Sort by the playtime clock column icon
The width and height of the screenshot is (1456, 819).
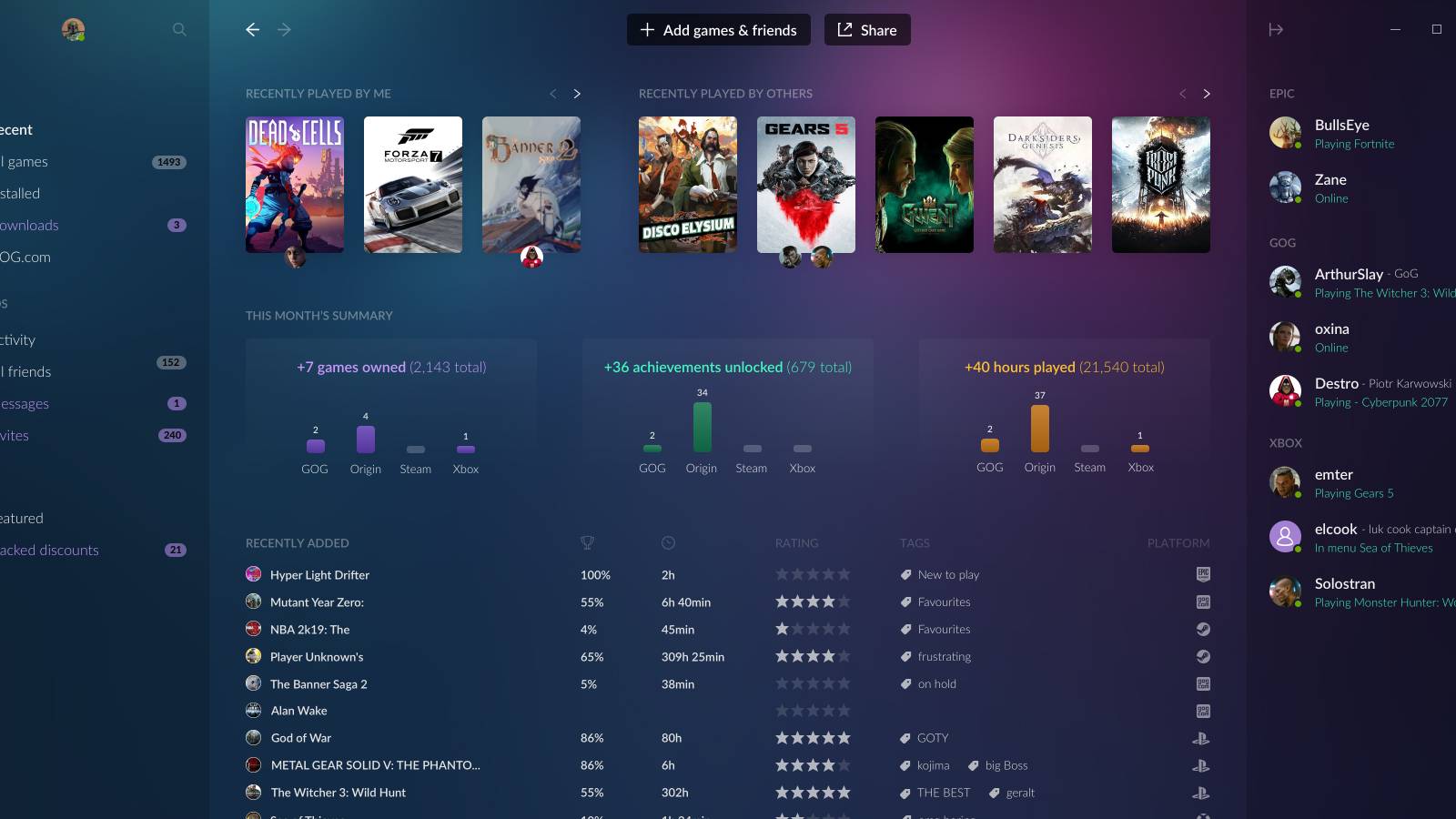pyautogui.click(x=668, y=543)
